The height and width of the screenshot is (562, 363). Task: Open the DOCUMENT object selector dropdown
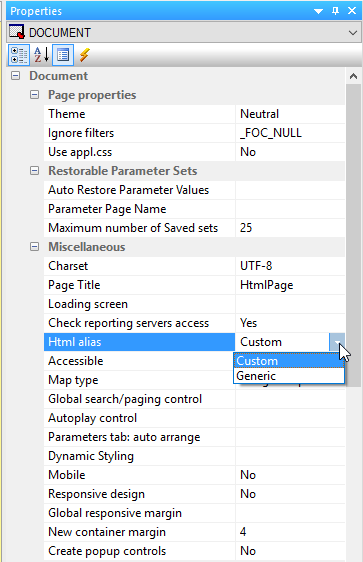353,33
